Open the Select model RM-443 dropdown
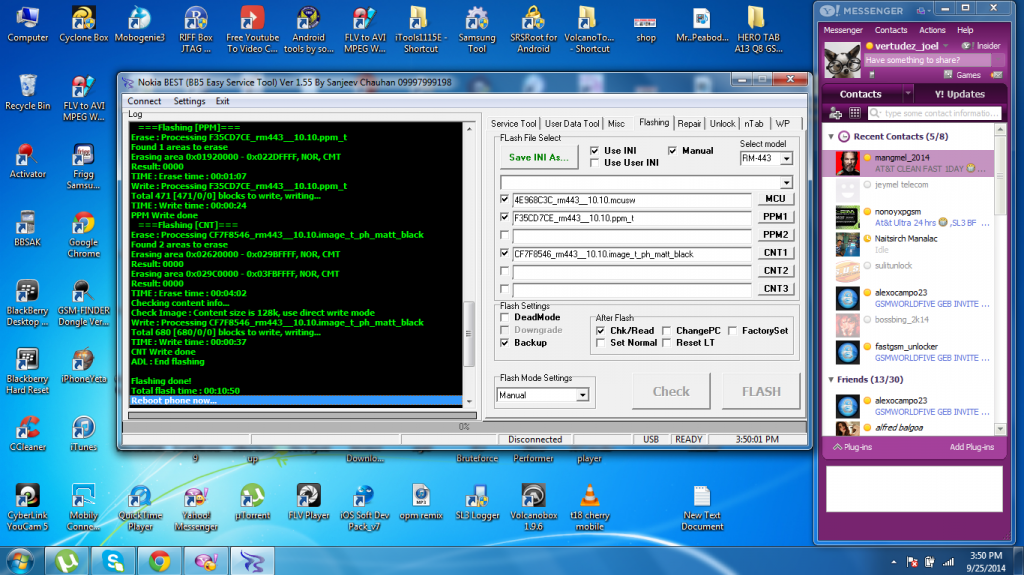The width and height of the screenshot is (1024, 575). pyautogui.click(x=785, y=159)
